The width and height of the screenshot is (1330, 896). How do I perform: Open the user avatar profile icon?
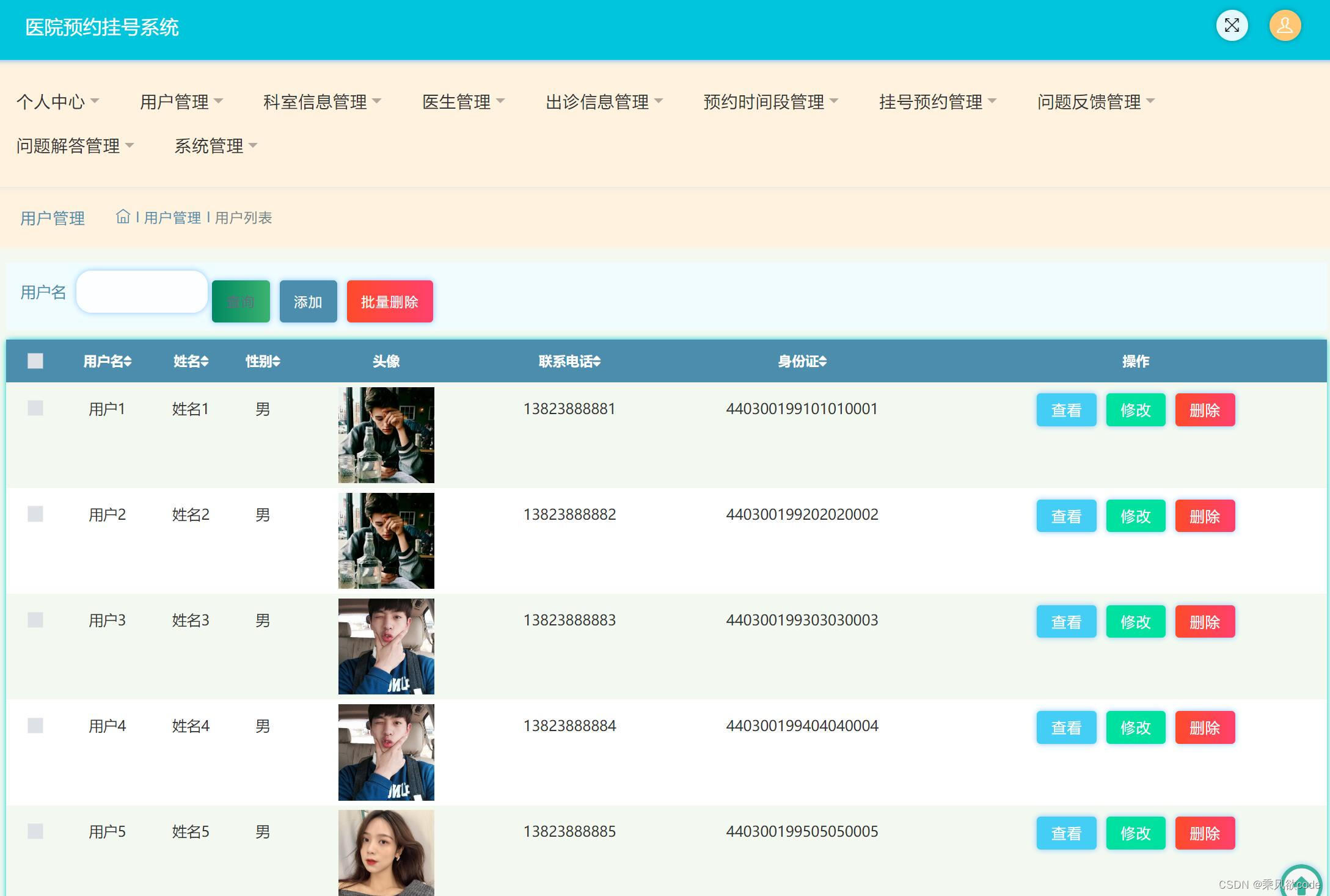[1285, 26]
